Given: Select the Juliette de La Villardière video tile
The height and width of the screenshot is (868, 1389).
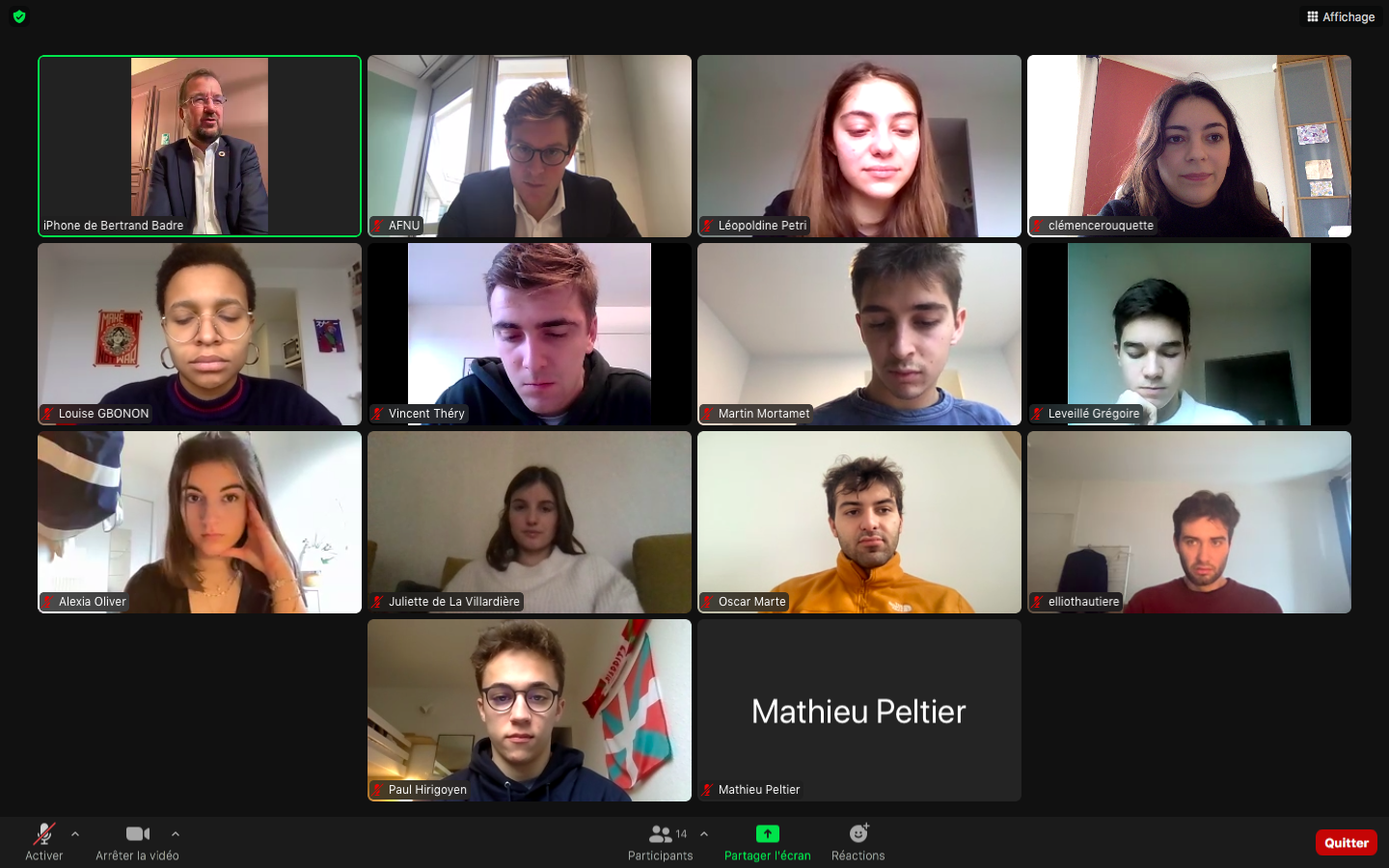Looking at the screenshot, I should click(x=530, y=522).
